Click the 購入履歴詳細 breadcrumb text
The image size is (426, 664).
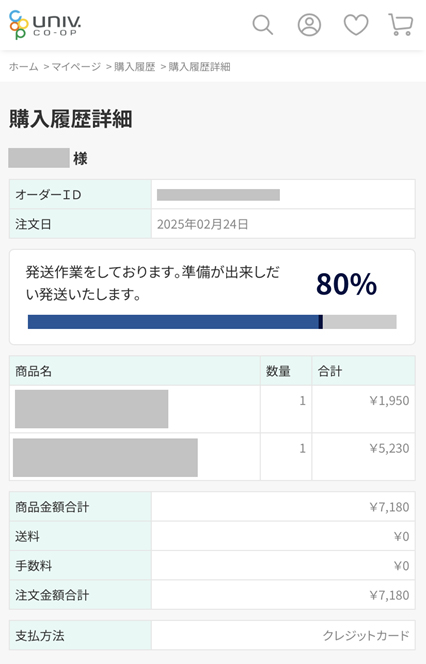click(199, 66)
